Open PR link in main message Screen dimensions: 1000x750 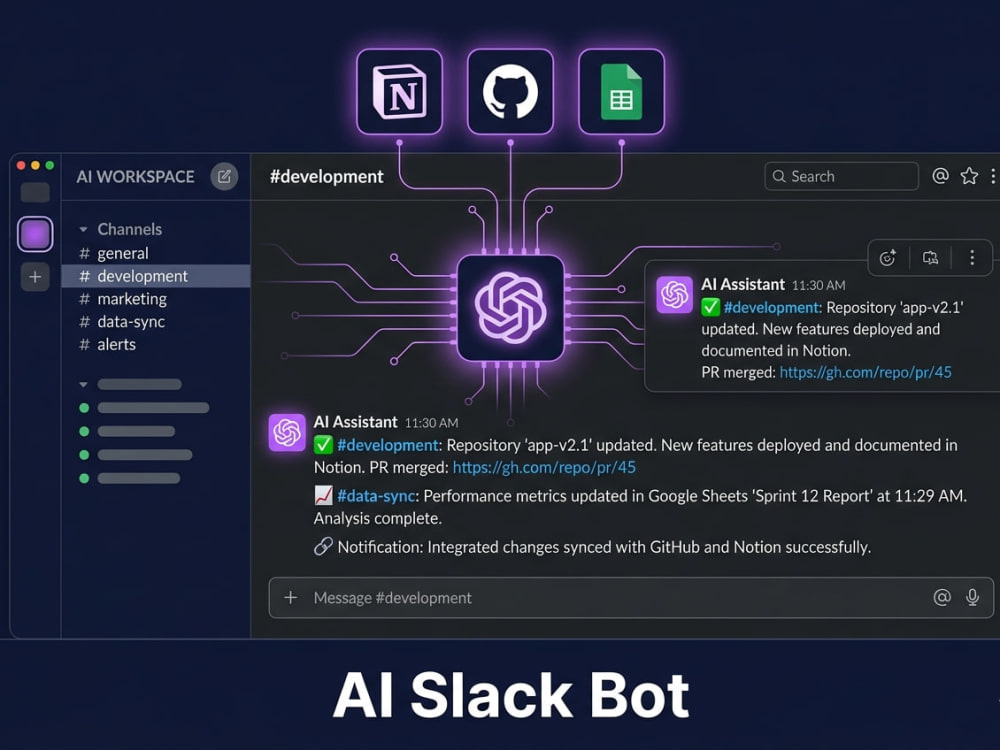(x=544, y=467)
